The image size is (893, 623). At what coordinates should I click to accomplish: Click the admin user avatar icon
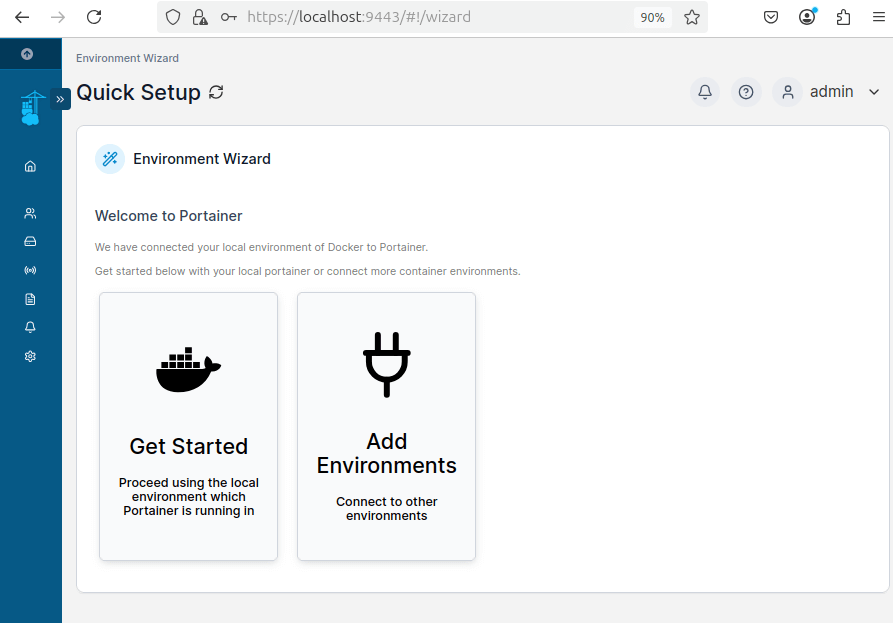pos(788,92)
